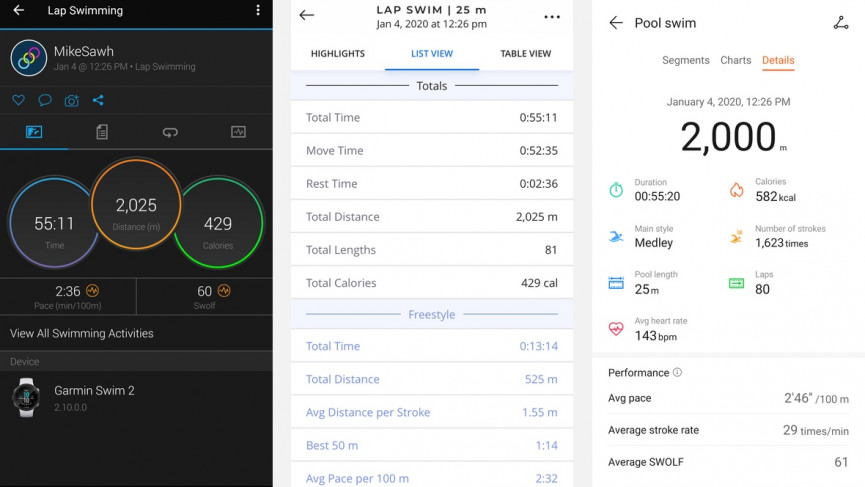This screenshot has width=865, height=487.
Task: Go back from Lap Swimming screen
Action: point(19,10)
